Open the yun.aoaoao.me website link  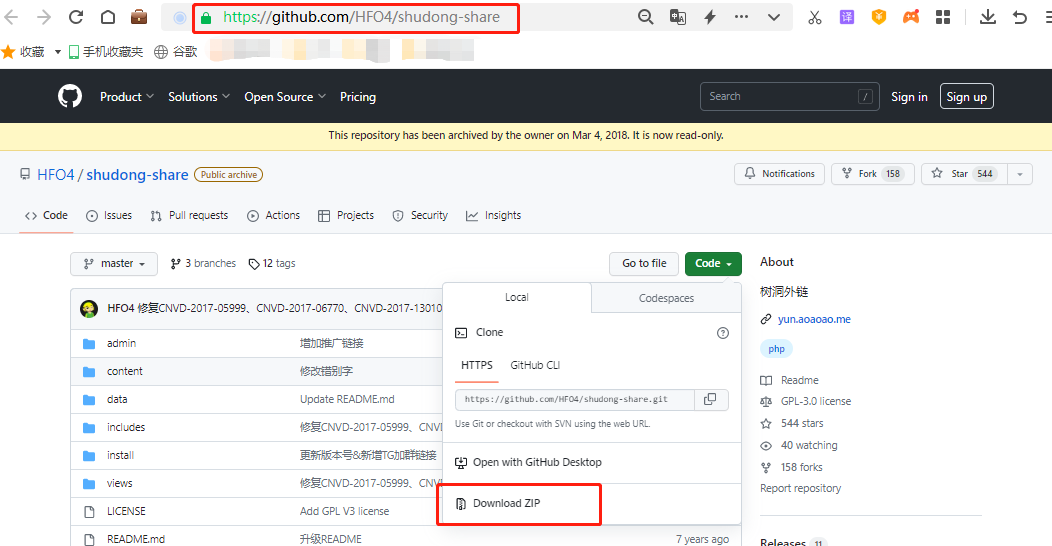[x=814, y=319]
